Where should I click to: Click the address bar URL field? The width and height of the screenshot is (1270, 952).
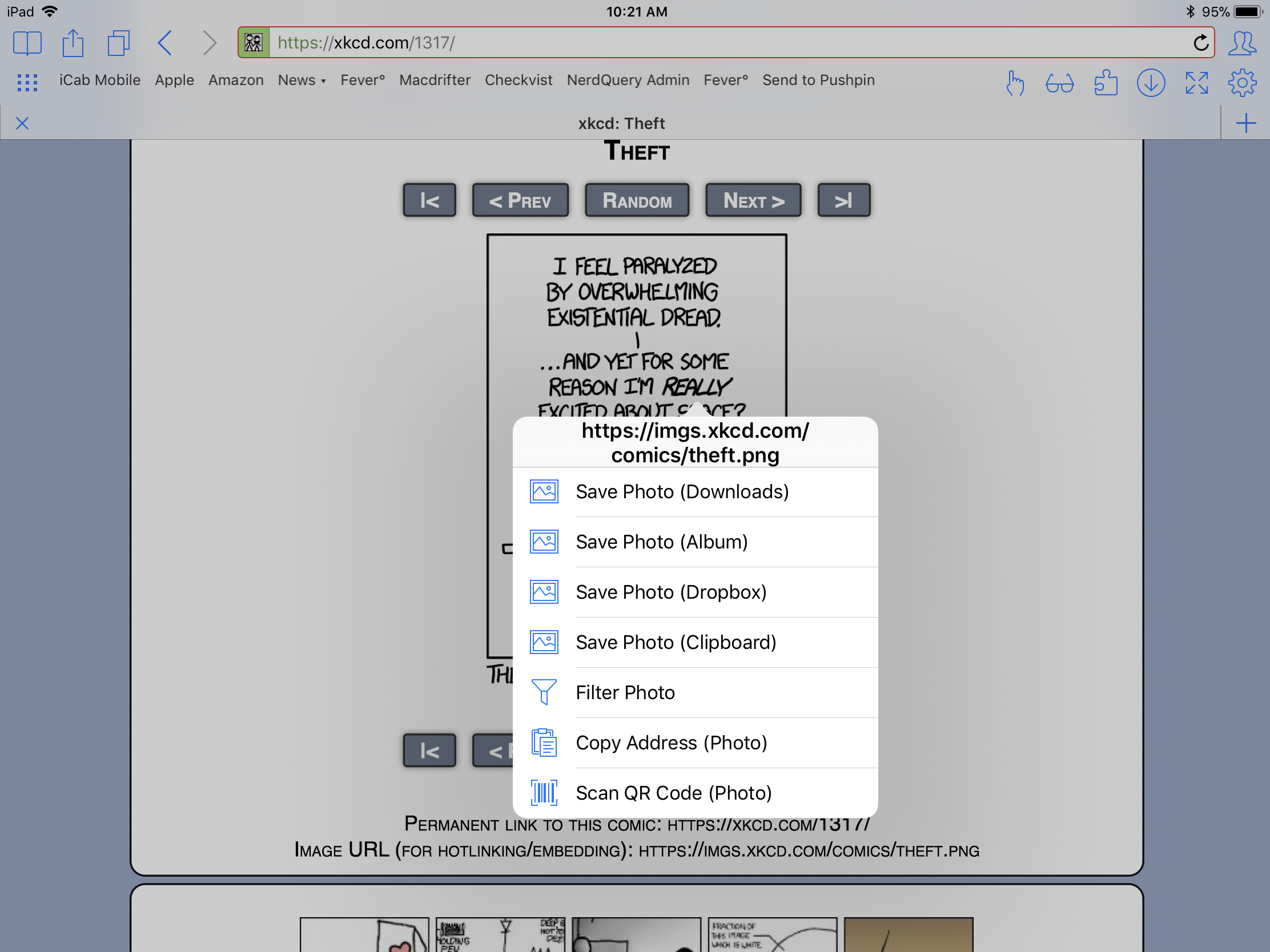[726, 42]
